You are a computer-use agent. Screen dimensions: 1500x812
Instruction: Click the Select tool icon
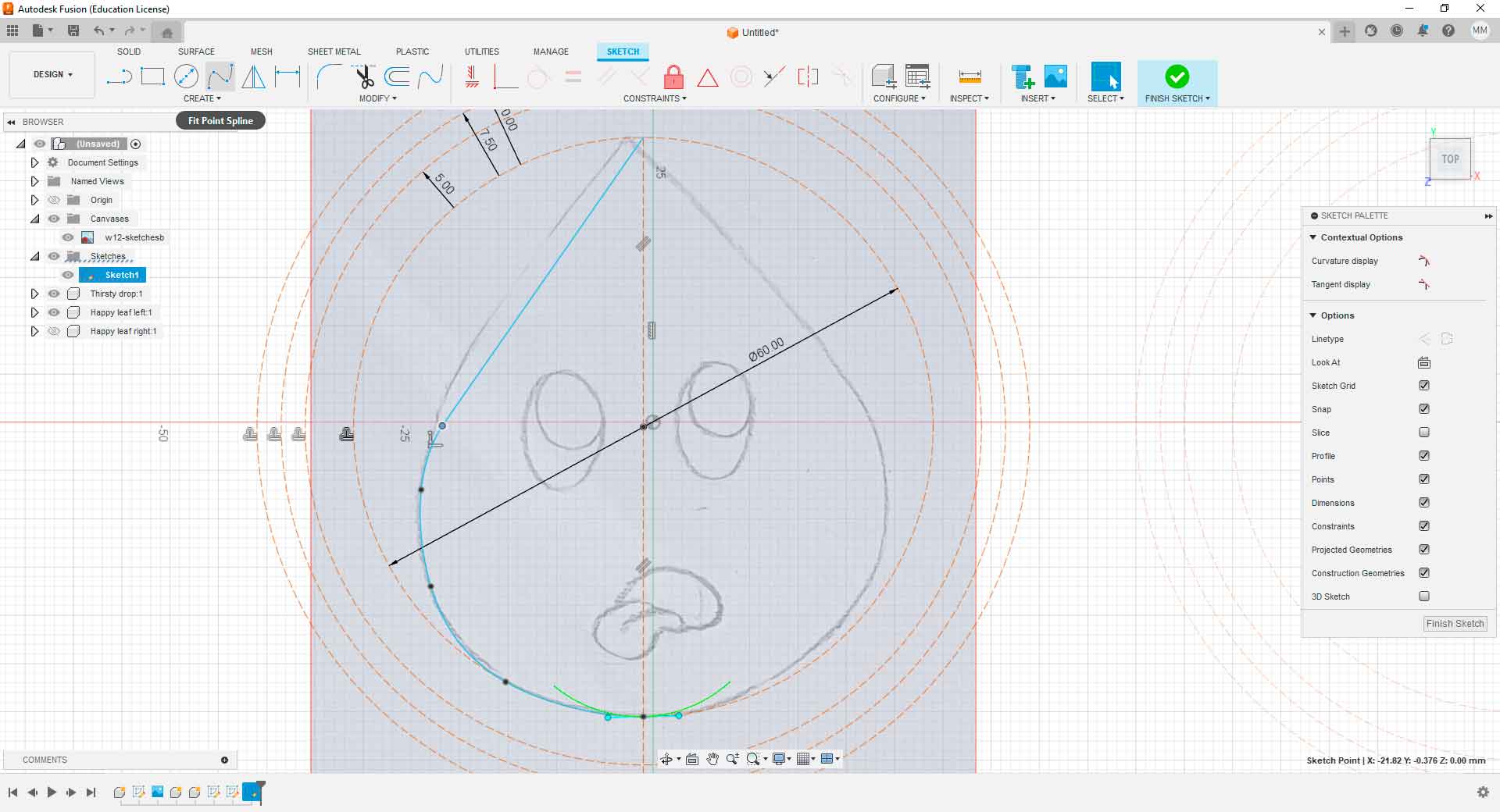click(1105, 77)
